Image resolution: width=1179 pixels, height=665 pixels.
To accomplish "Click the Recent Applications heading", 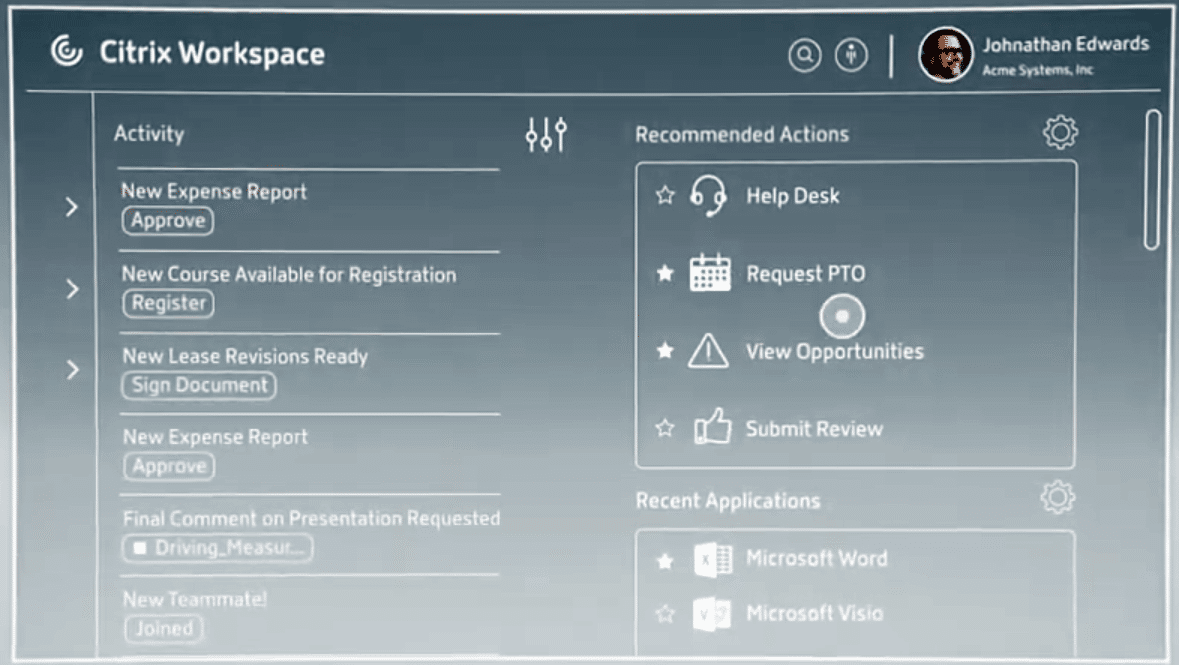I will pos(728,501).
